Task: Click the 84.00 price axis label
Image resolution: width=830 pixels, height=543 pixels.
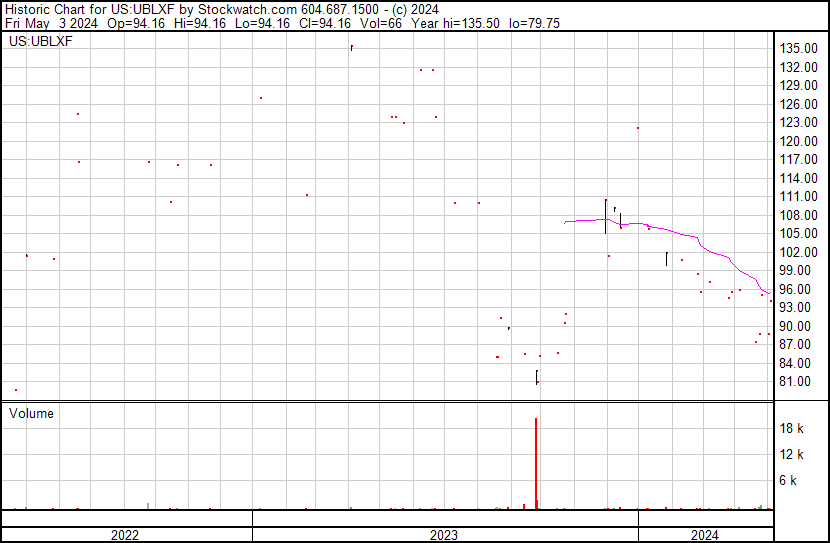Action: click(795, 364)
